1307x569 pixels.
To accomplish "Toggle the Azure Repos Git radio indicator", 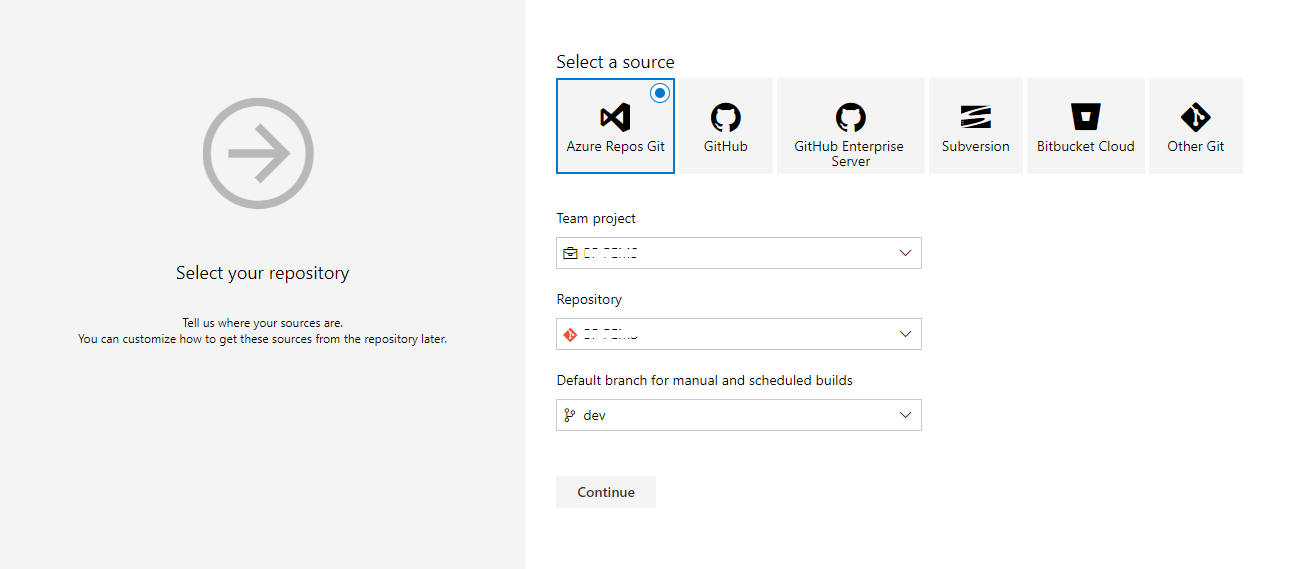I will coord(659,93).
